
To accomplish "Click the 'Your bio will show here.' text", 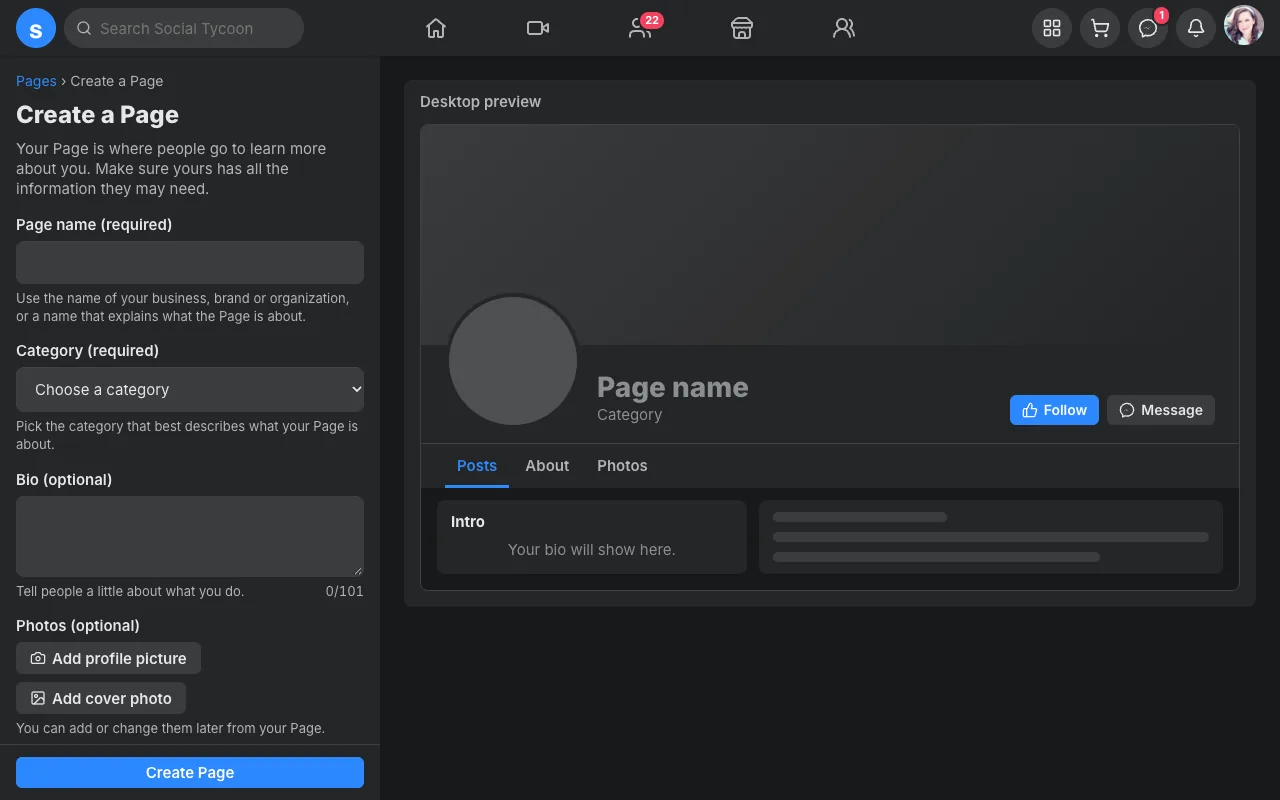I will [592, 550].
